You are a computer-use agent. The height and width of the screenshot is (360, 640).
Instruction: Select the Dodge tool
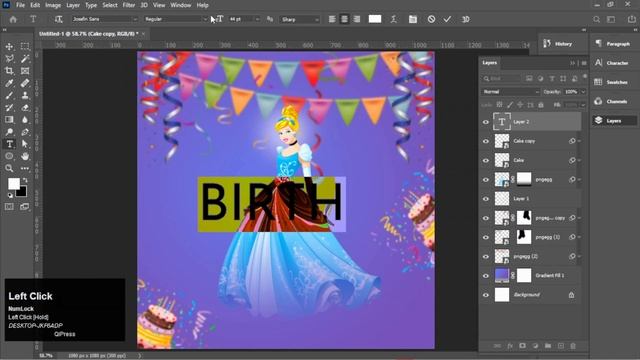tap(9, 132)
